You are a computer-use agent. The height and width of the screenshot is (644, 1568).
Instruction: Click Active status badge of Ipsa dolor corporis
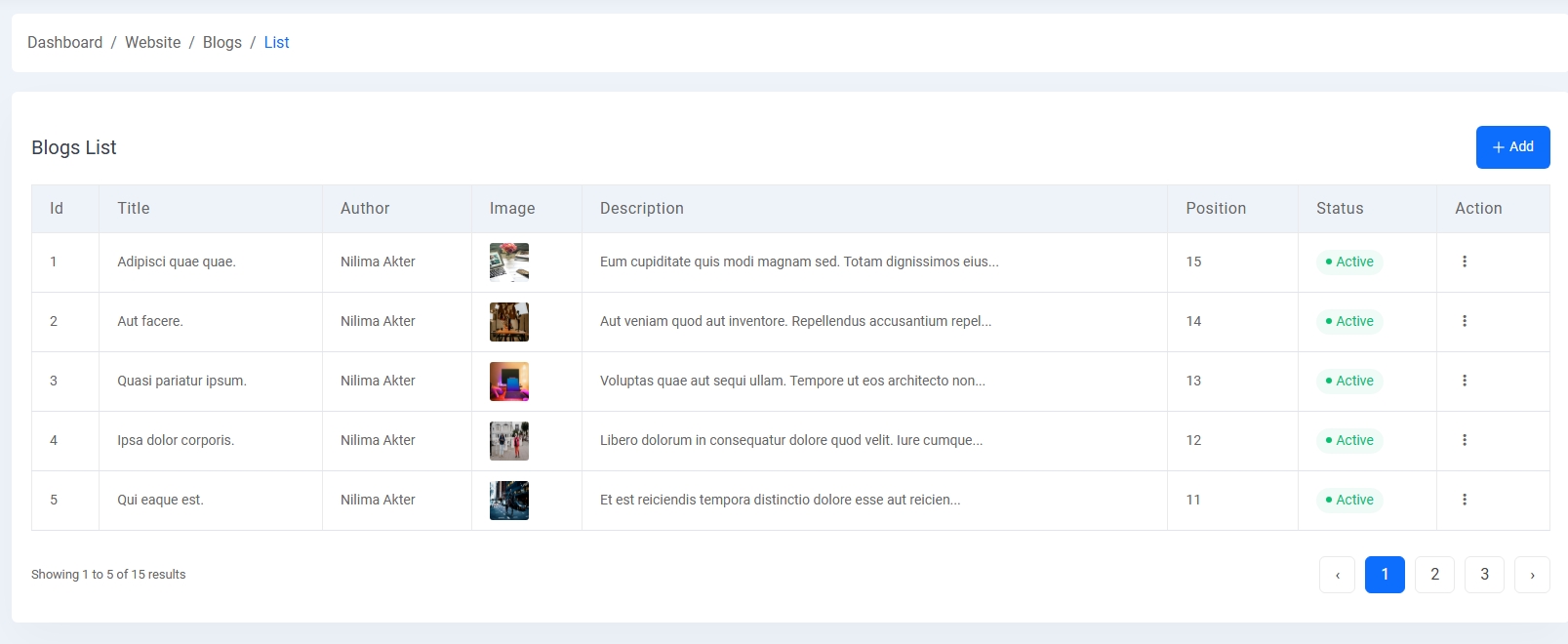(x=1349, y=440)
